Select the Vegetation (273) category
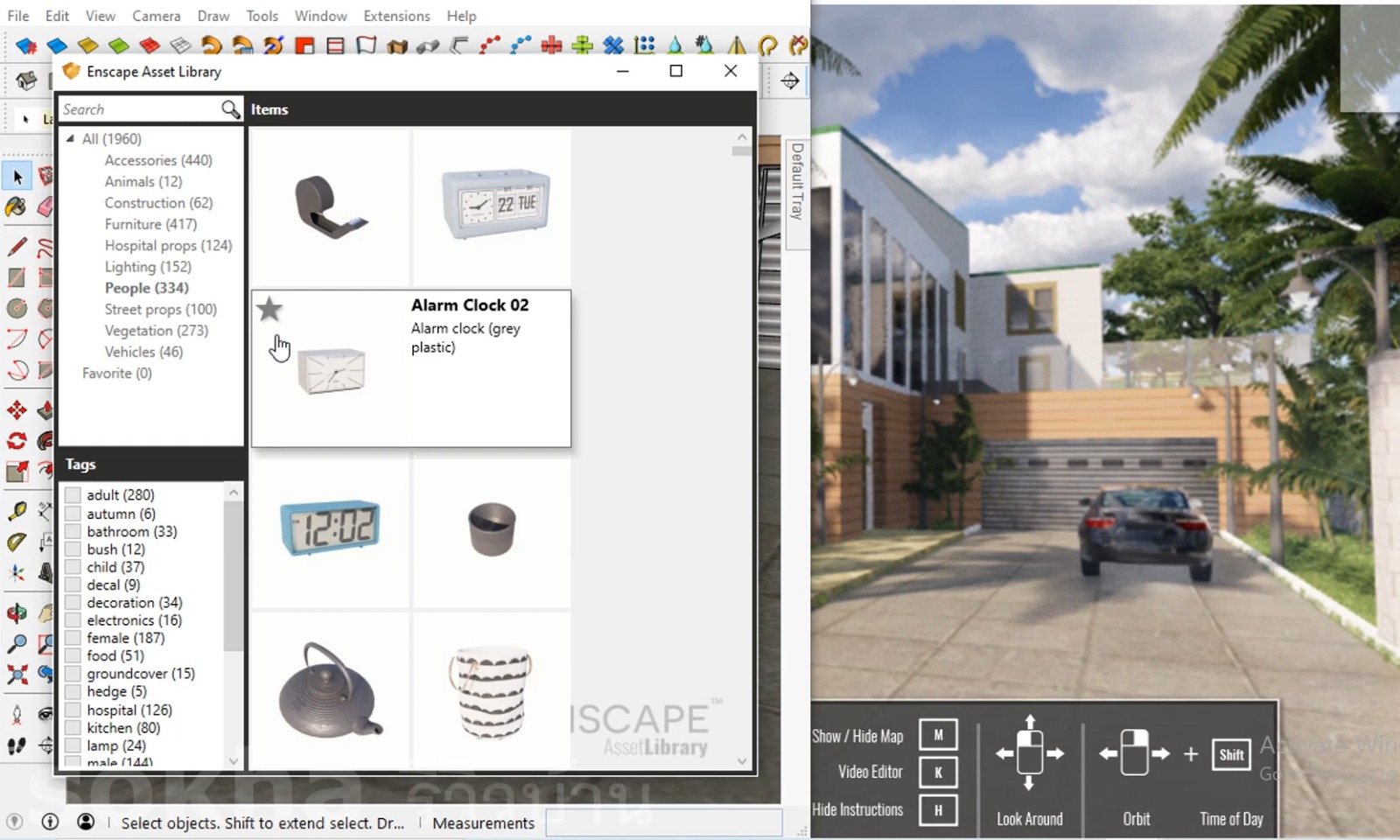The image size is (1400, 840). click(157, 331)
